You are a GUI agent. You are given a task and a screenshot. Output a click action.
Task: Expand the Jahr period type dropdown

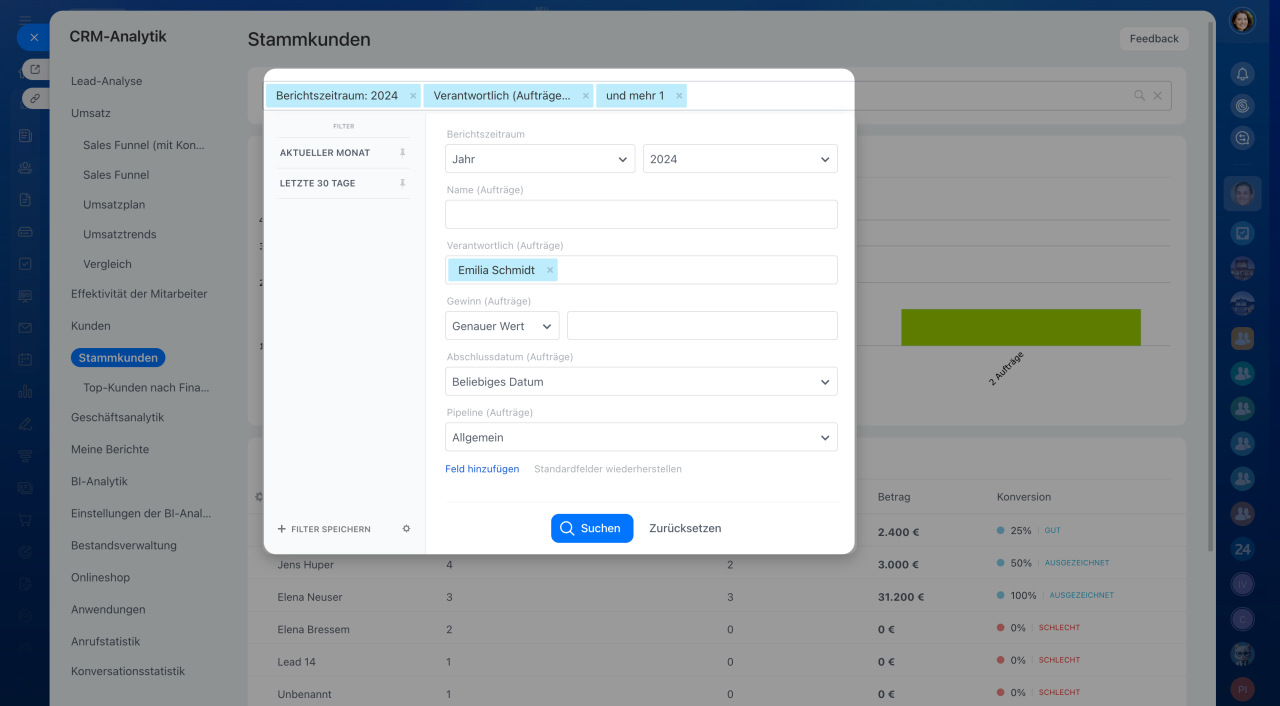[540, 159]
